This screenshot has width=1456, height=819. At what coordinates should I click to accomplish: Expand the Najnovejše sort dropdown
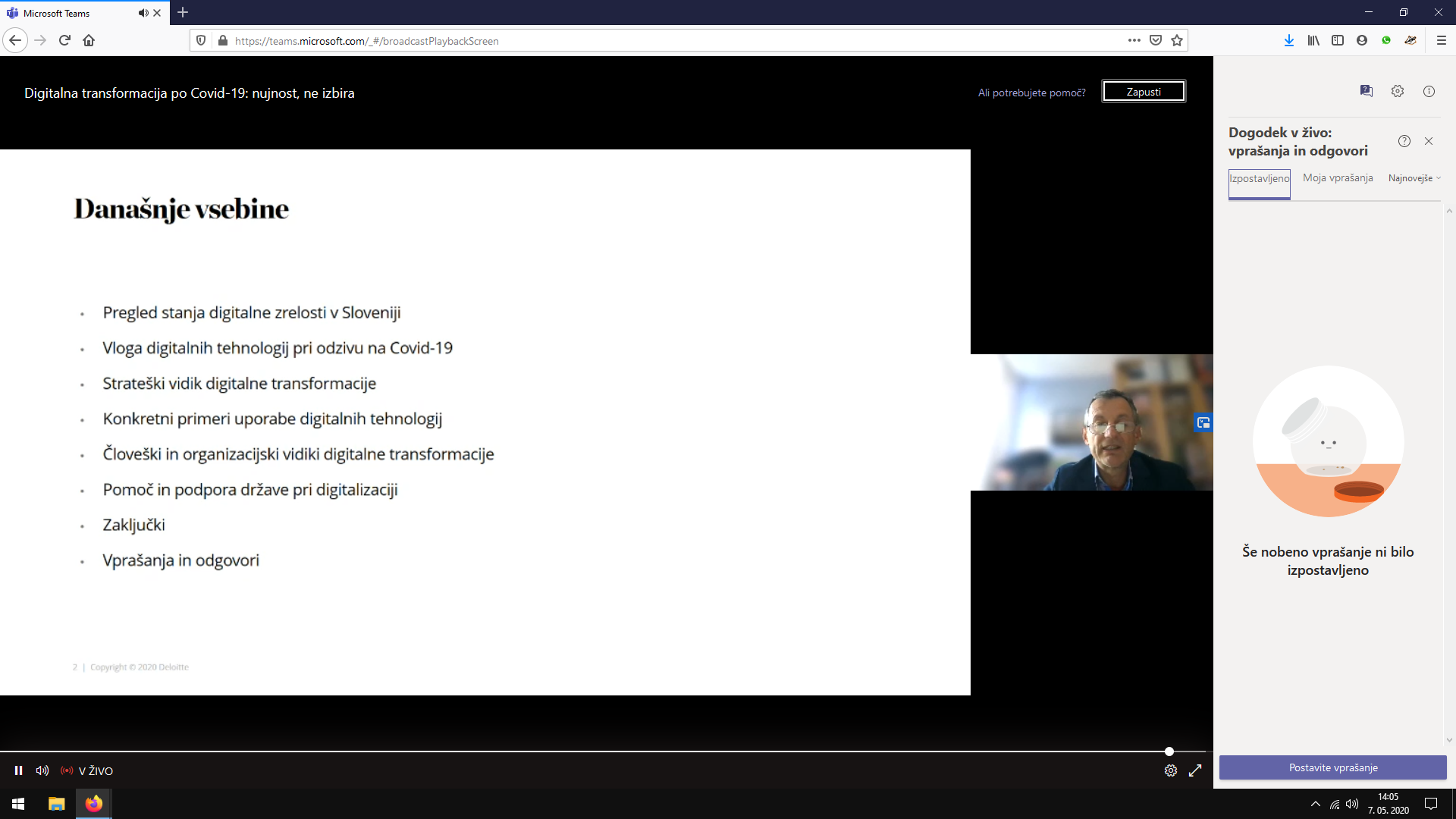pyautogui.click(x=1414, y=178)
